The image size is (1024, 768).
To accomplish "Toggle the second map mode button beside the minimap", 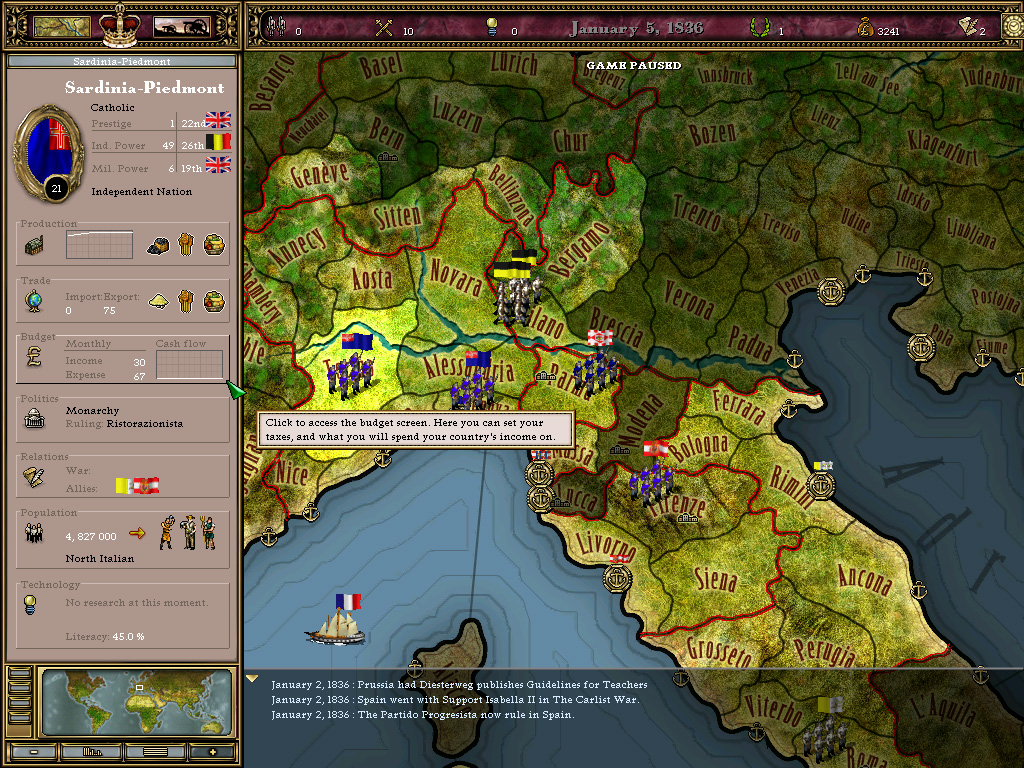I will pyautogui.click(x=20, y=688).
